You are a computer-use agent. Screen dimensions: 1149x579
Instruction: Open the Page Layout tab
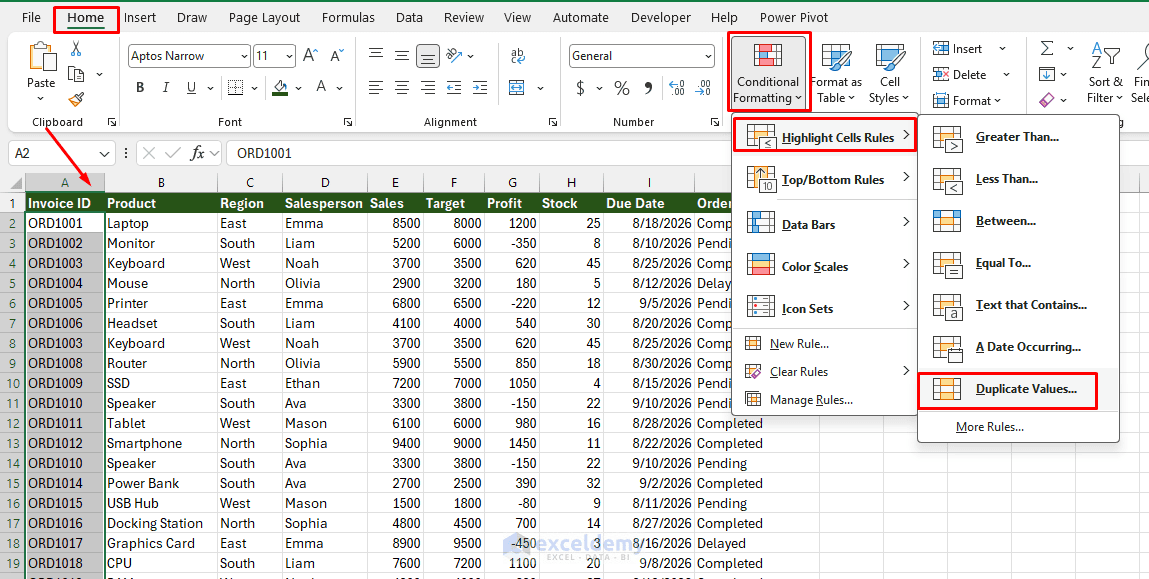[265, 18]
